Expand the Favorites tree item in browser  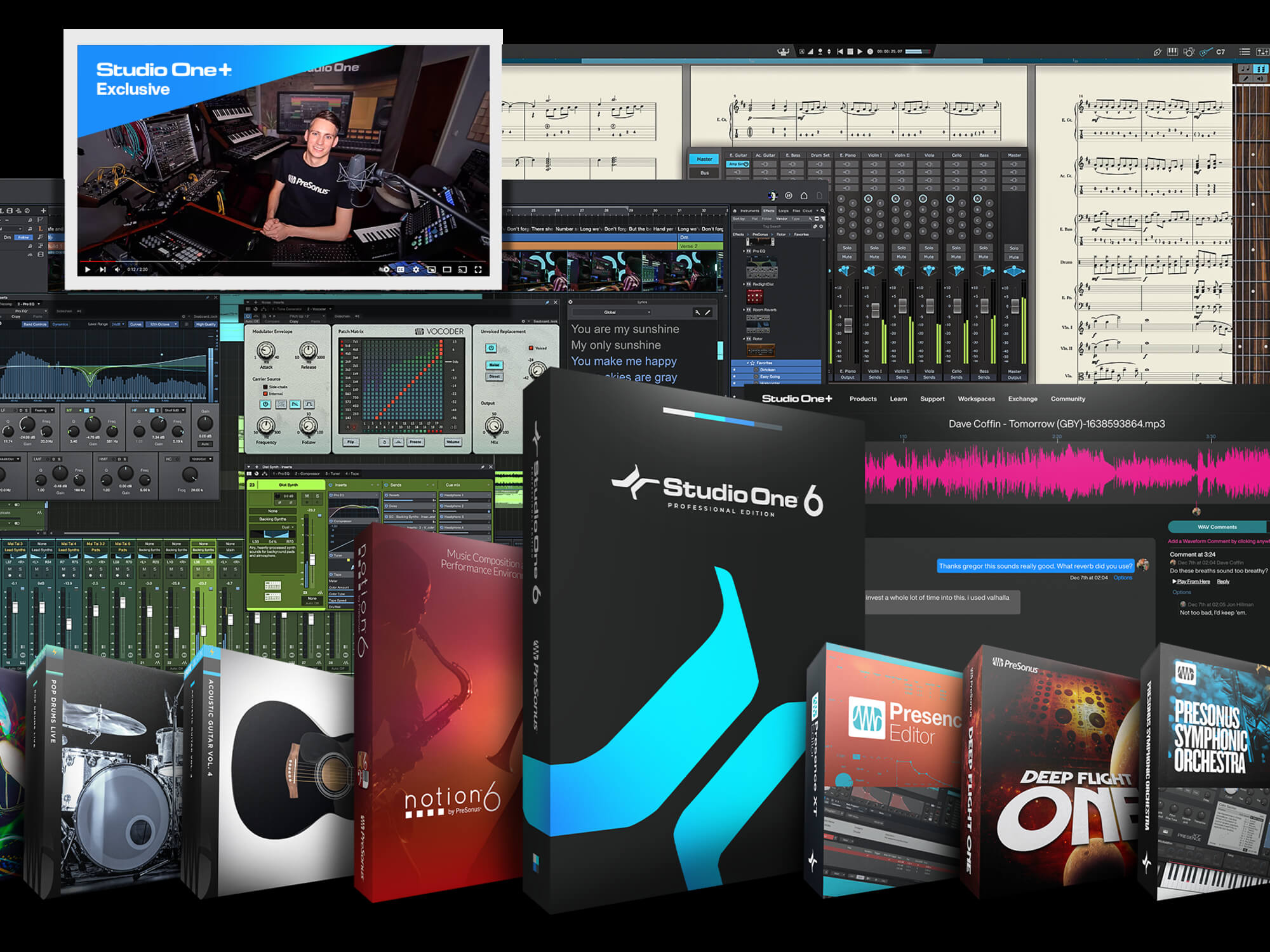tap(747, 362)
